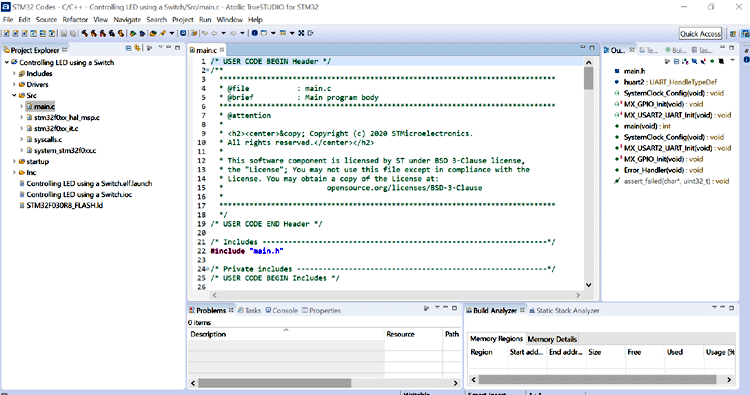The image size is (750, 395).
Task: Expand the Drivers folder
Action: tap(14, 84)
